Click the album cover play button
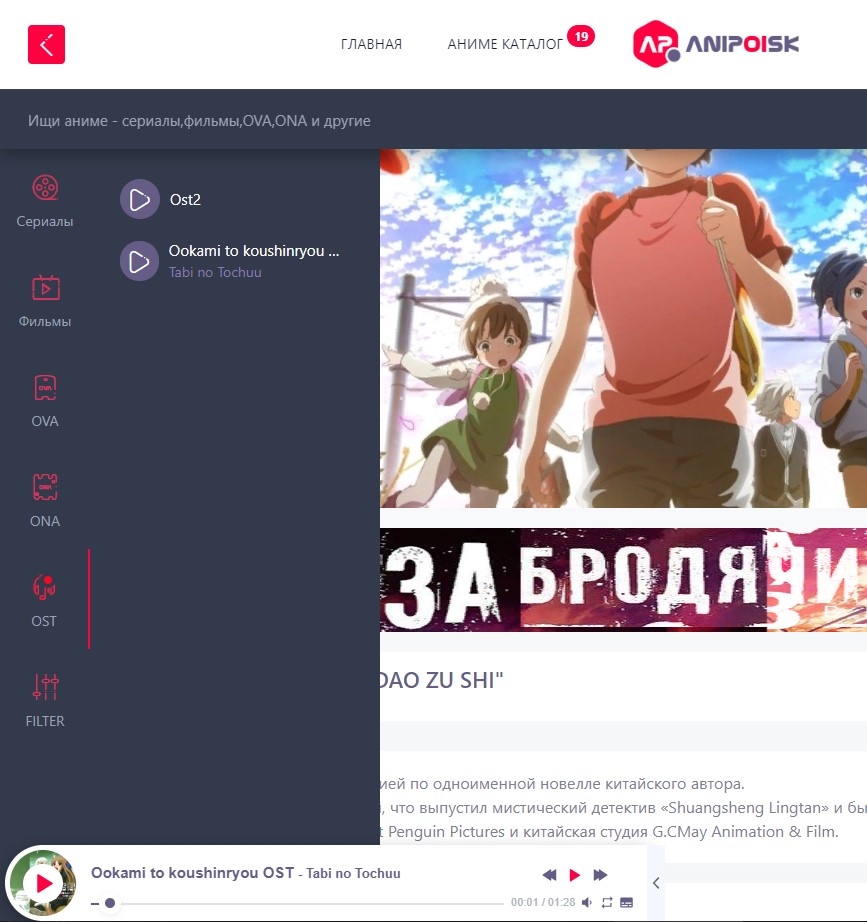The height and width of the screenshot is (922, 867). [x=44, y=883]
